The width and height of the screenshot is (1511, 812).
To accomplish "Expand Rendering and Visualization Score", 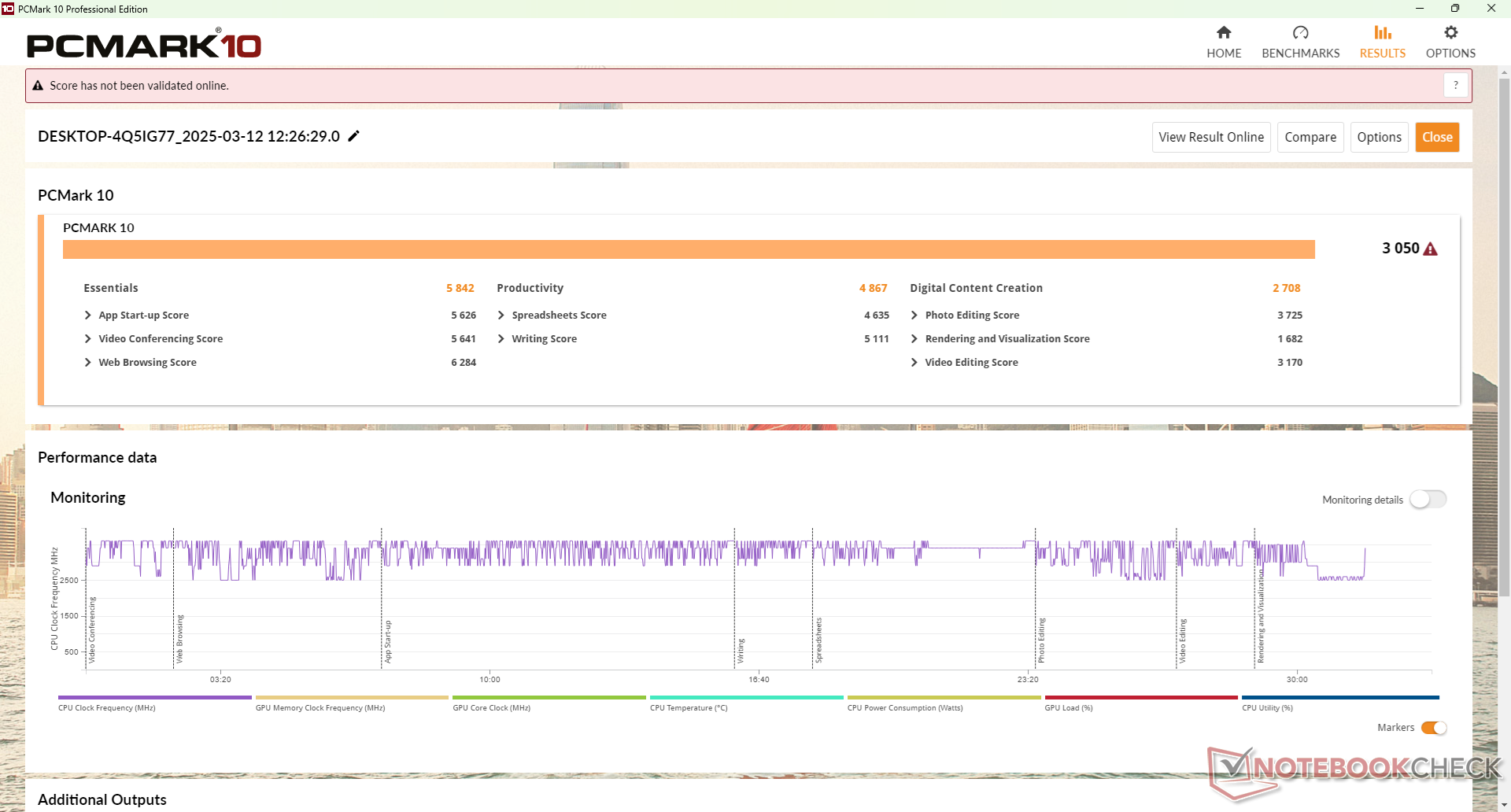I will [914, 339].
